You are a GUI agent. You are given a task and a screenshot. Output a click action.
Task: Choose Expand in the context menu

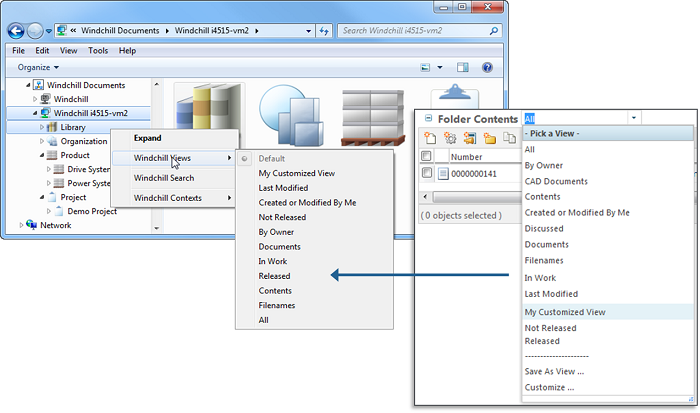174,138
